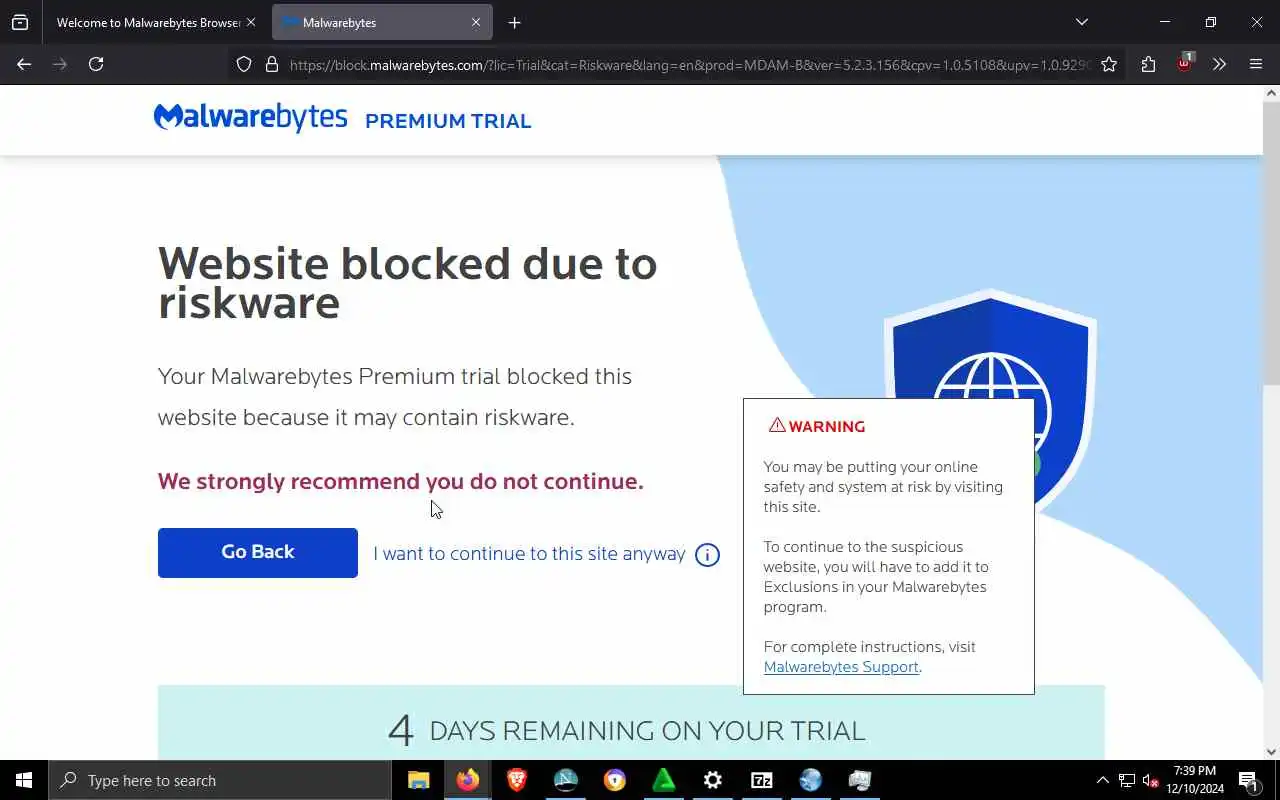The height and width of the screenshot is (800, 1280).
Task: Click the tracking protection shield icon
Action: point(244,64)
